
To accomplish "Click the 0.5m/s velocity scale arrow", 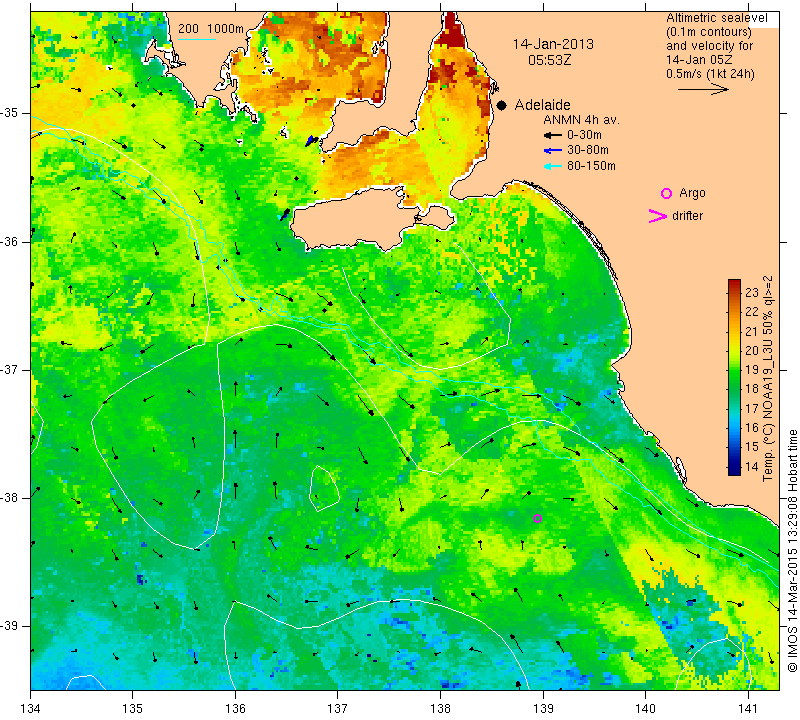I will (703, 89).
